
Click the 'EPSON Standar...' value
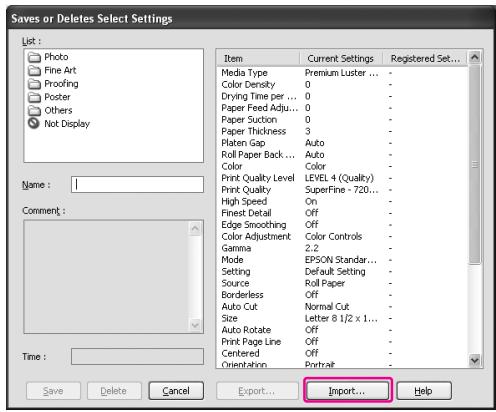341,260
